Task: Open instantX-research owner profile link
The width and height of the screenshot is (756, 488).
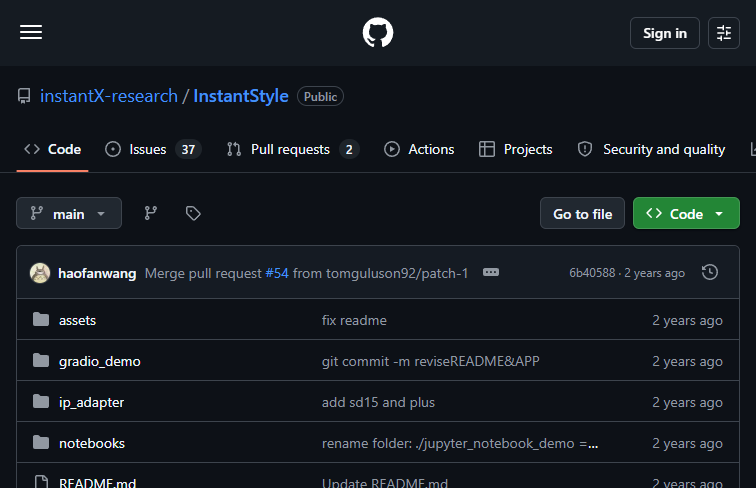Action: coord(109,96)
